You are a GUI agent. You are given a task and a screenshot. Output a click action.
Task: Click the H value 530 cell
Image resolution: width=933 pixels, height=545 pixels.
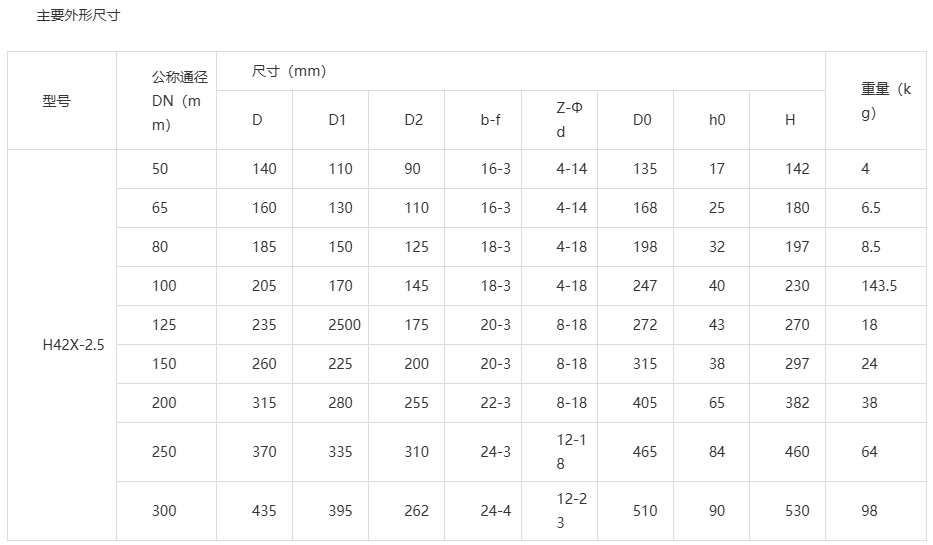pyautogui.click(x=787, y=511)
